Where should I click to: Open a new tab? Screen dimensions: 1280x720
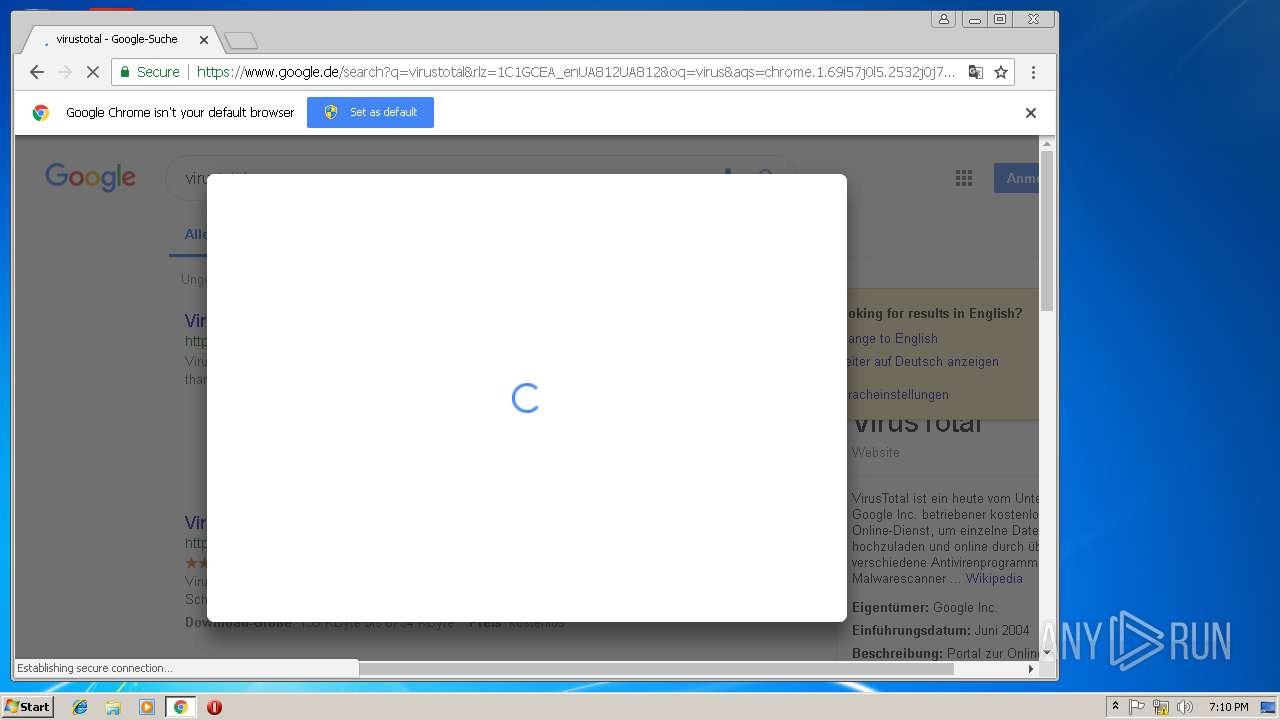(241, 41)
